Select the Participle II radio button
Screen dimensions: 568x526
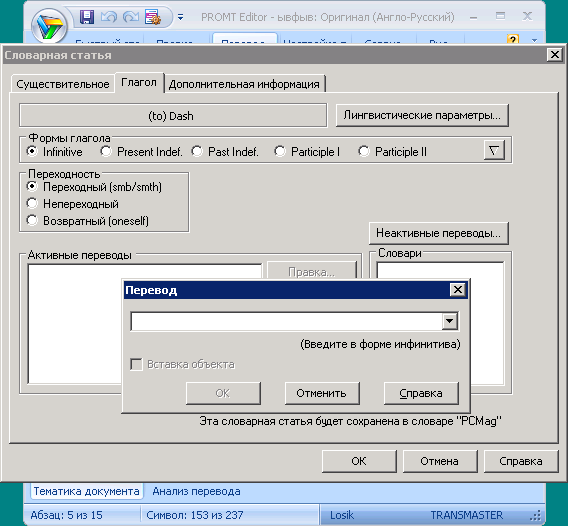coord(393,151)
